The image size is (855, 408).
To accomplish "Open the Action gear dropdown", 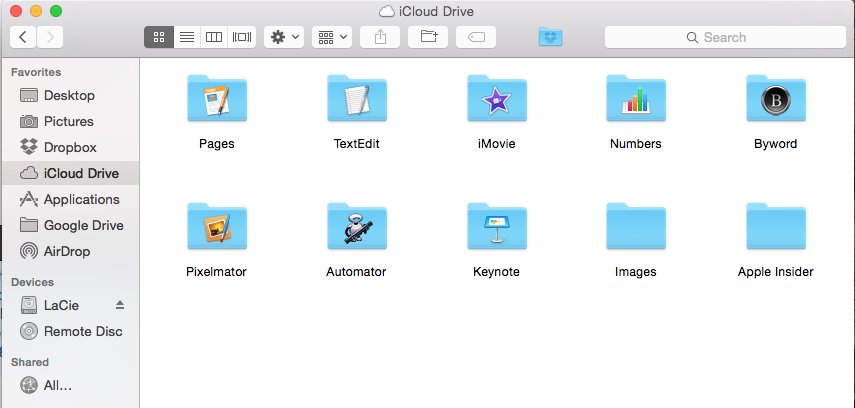I will tap(284, 37).
